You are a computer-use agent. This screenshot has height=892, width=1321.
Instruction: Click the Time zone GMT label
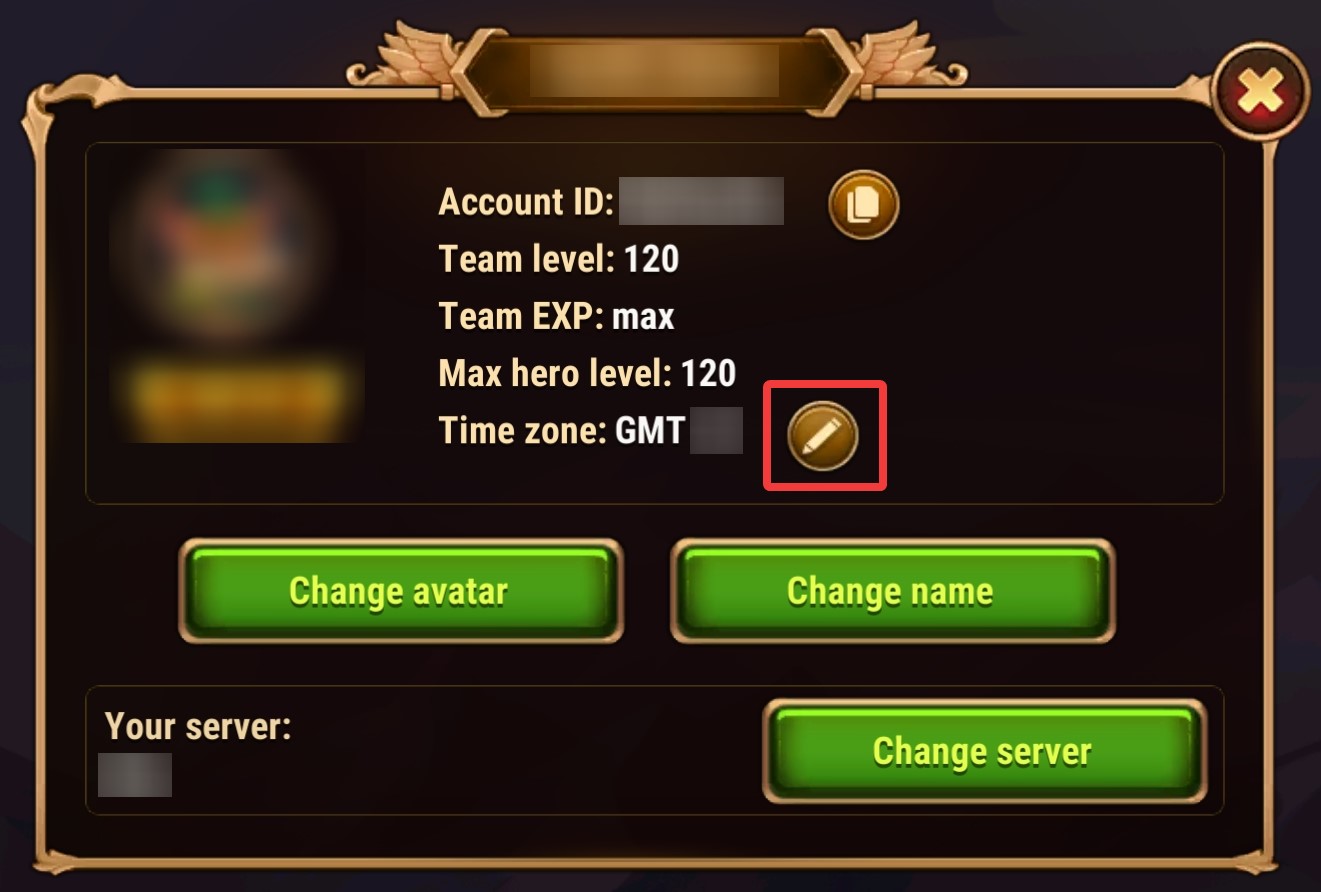pos(561,431)
